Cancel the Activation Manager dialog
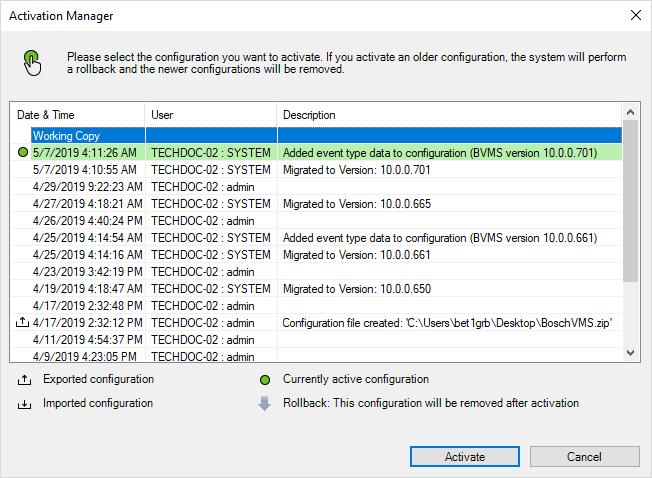Viewport: 652px width, 478px height. coord(585,457)
